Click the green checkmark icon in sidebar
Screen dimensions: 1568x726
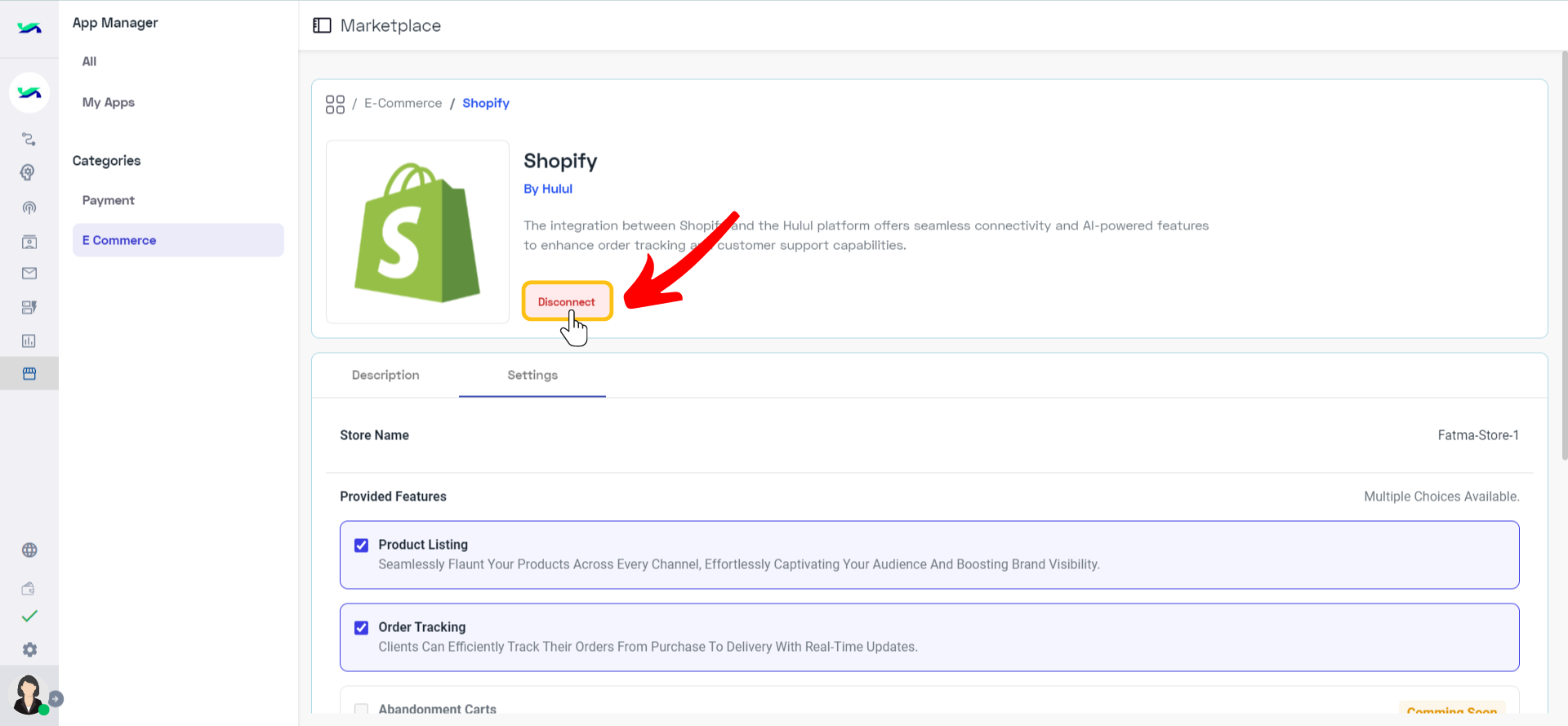[x=29, y=617]
